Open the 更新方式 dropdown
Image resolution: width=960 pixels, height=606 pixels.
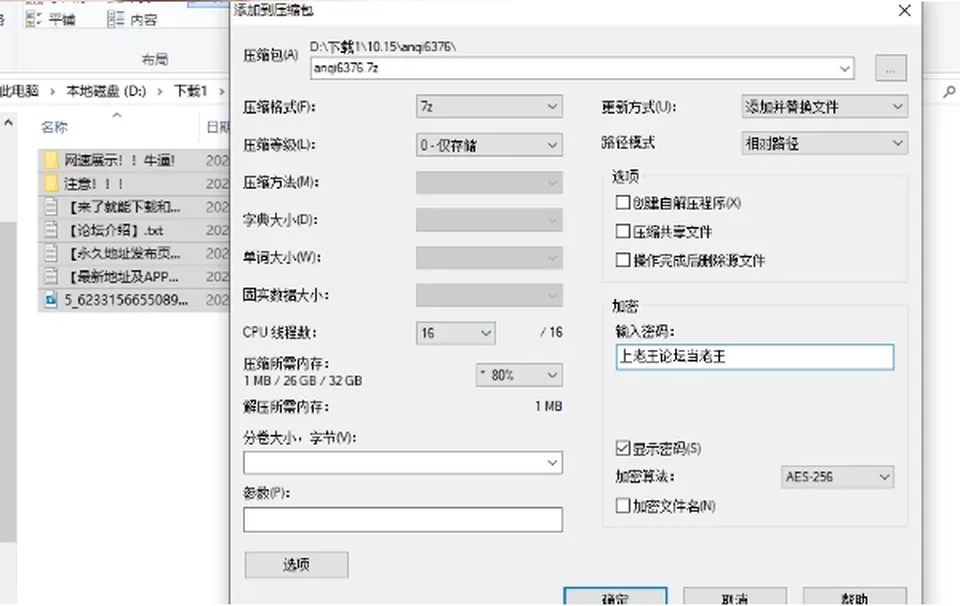pos(825,107)
